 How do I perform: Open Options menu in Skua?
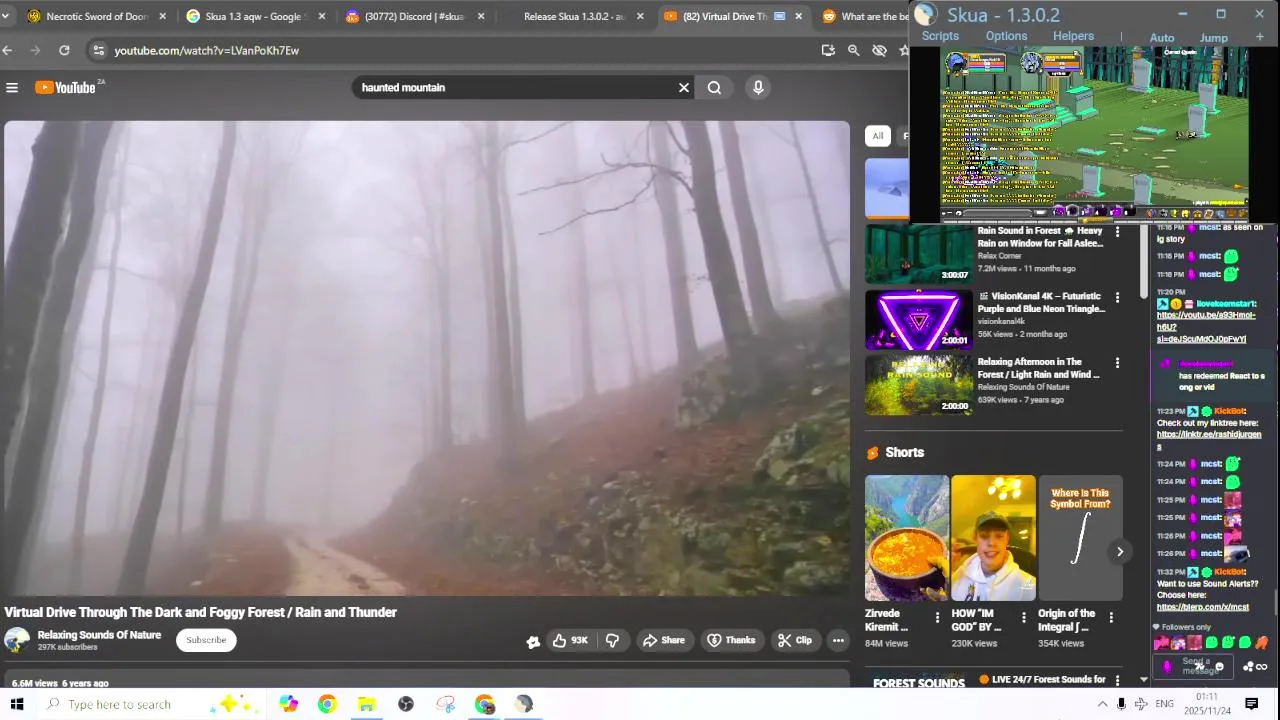(x=1006, y=36)
